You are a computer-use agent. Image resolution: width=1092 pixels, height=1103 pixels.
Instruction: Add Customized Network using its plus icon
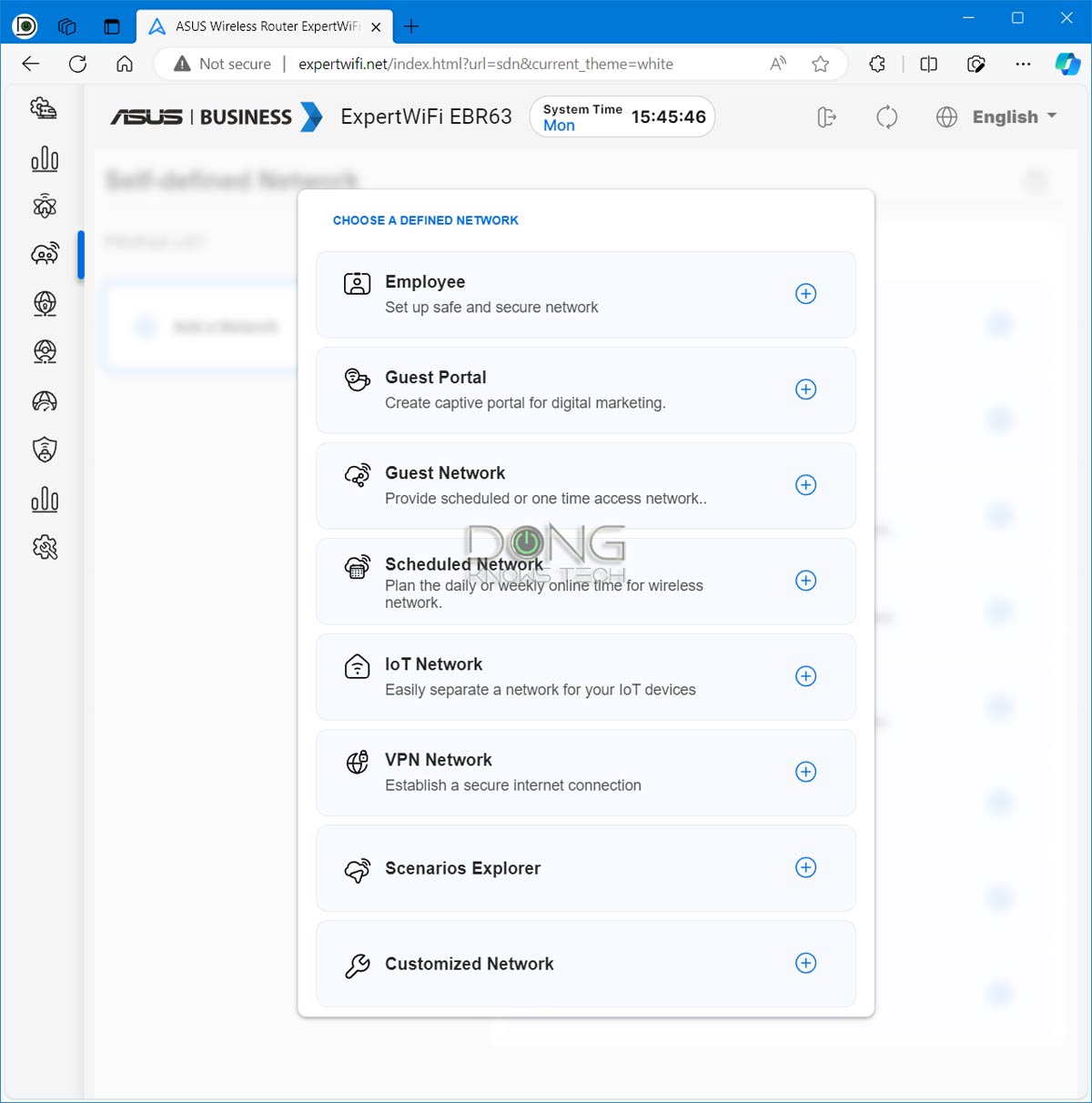point(805,963)
